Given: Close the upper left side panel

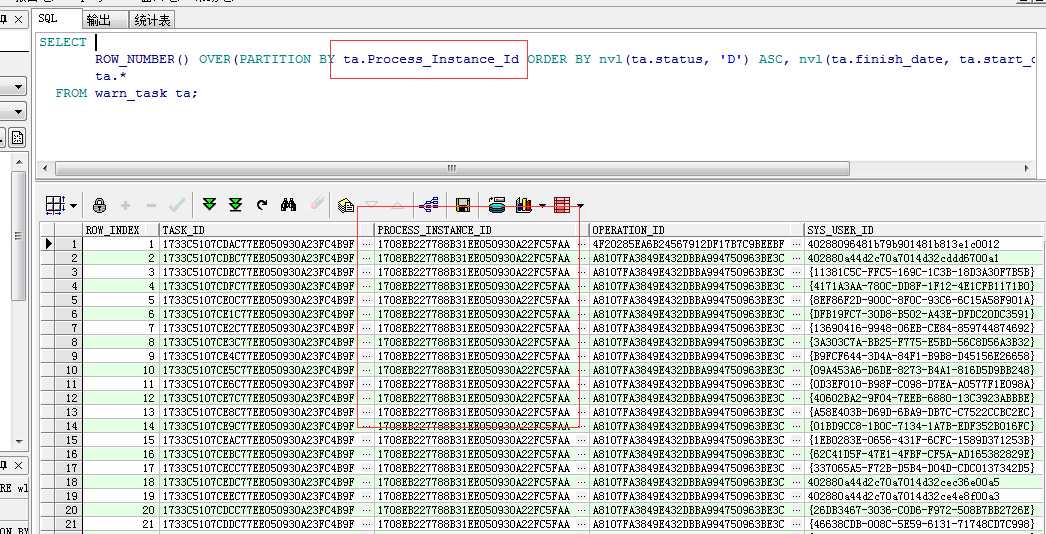Looking at the screenshot, I should 18,19.
